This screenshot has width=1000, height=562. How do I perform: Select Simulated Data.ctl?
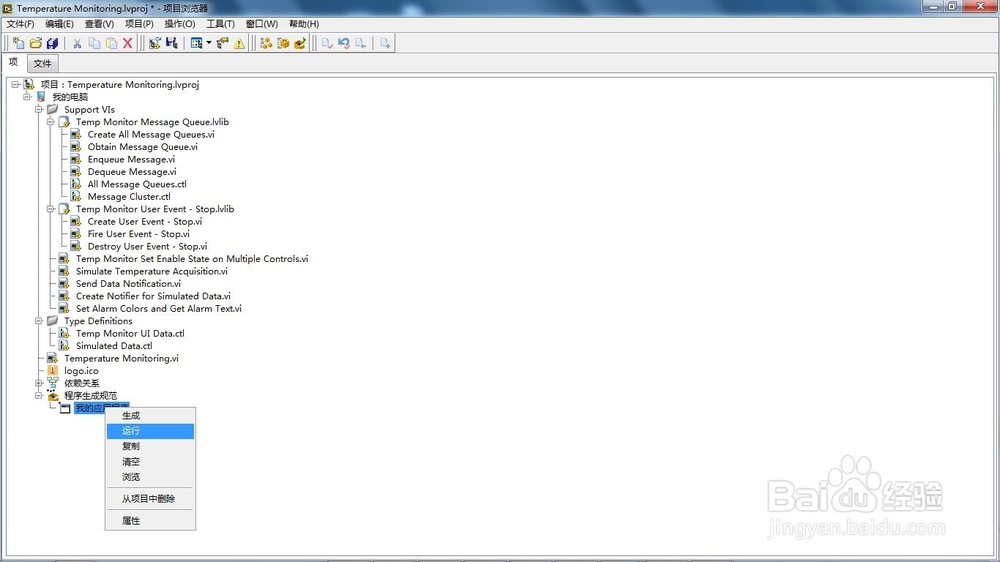click(x=114, y=346)
